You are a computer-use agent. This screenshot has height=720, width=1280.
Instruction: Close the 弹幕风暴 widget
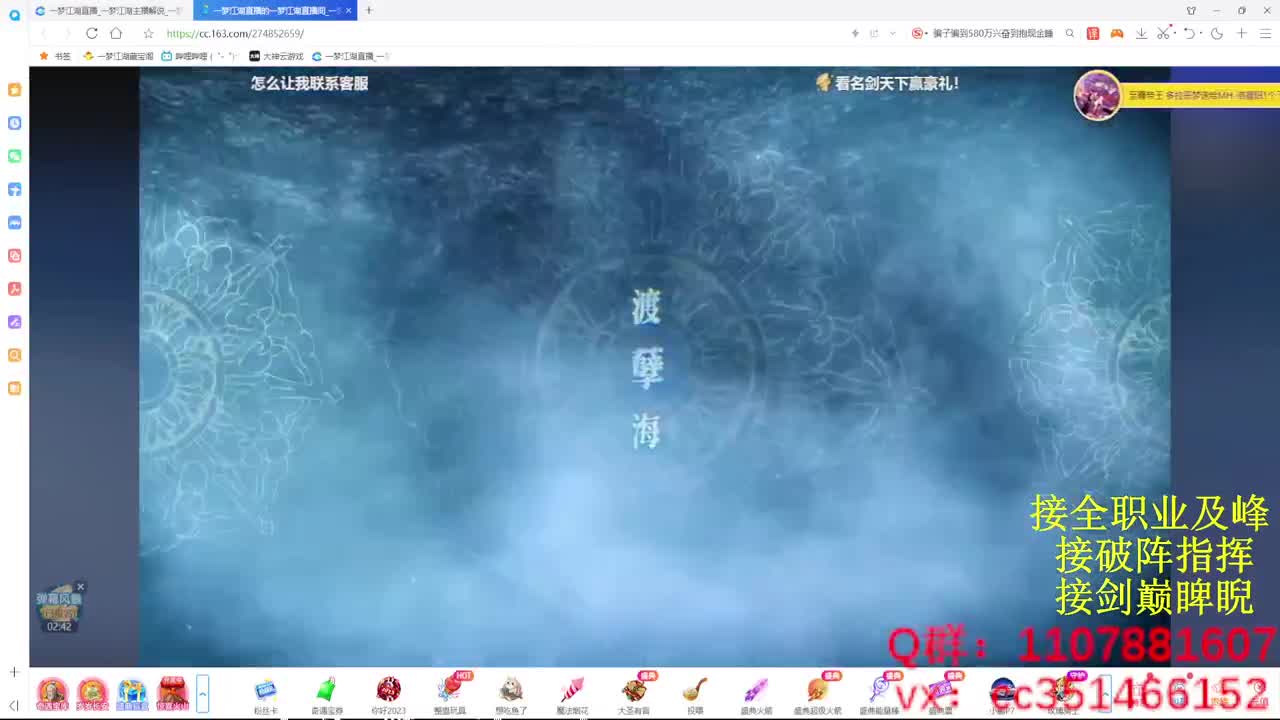81,587
